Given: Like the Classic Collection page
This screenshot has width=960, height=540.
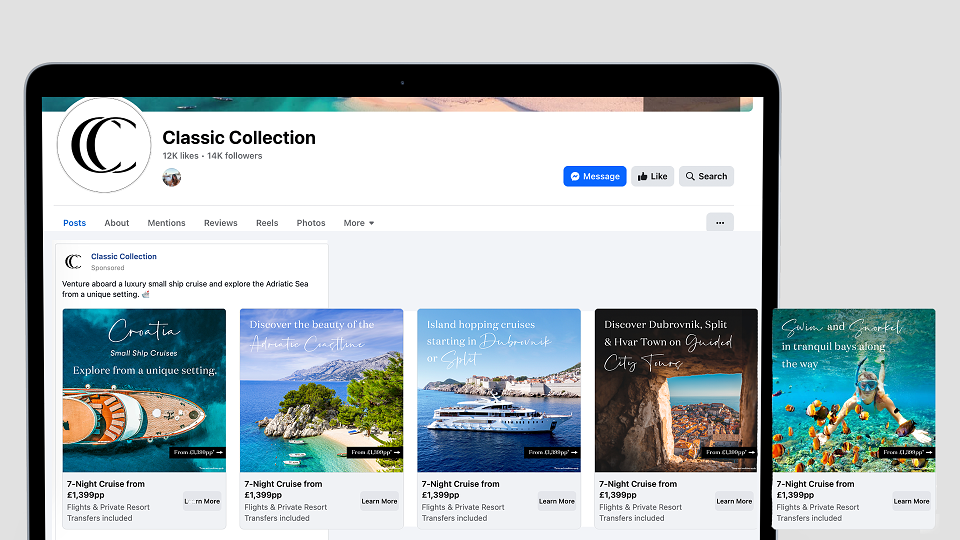Looking at the screenshot, I should 653,176.
